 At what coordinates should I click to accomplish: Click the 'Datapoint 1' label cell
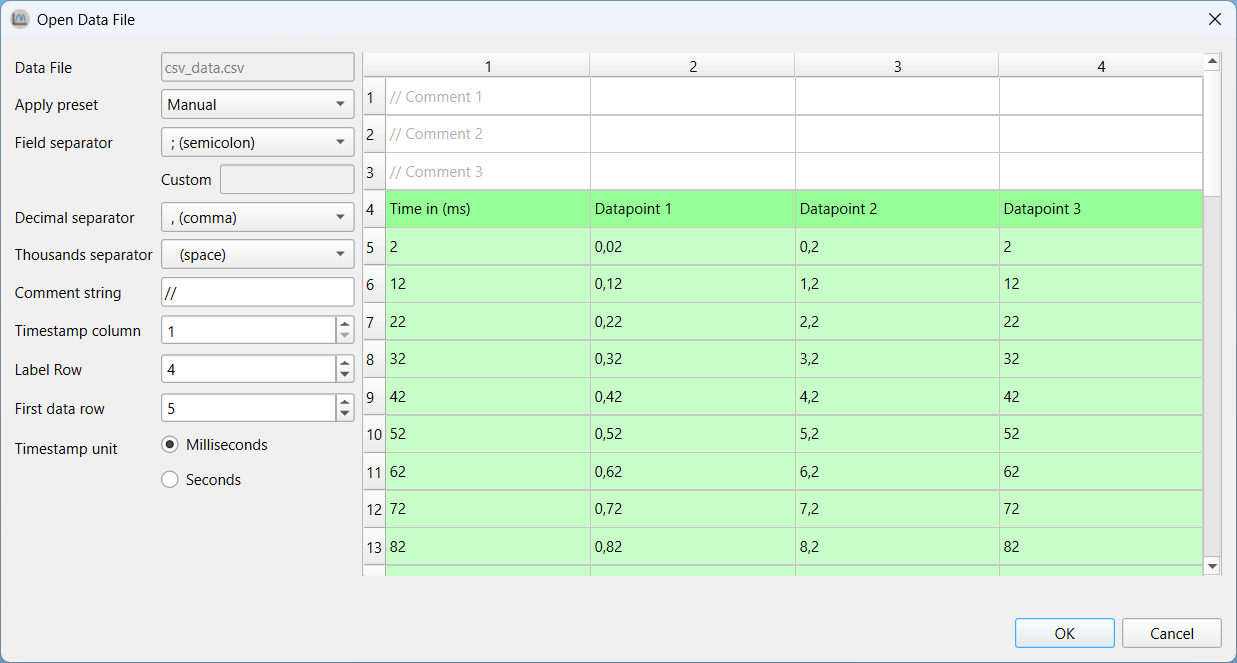coord(693,209)
